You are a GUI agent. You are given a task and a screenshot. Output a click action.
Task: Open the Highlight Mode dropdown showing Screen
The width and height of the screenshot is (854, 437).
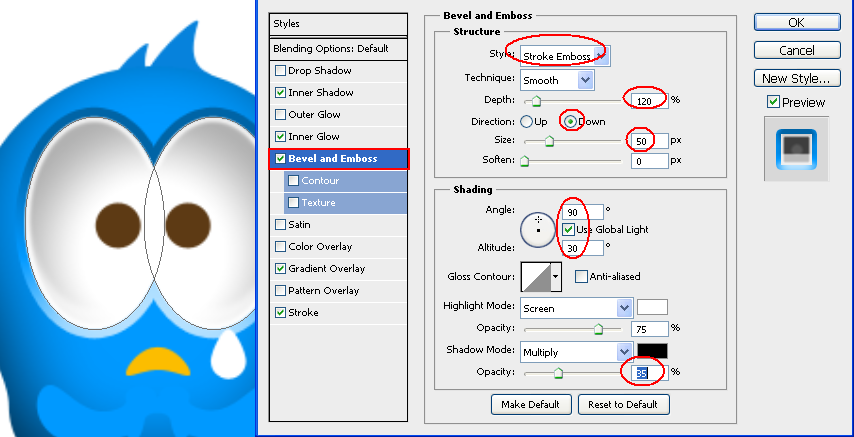pos(576,308)
